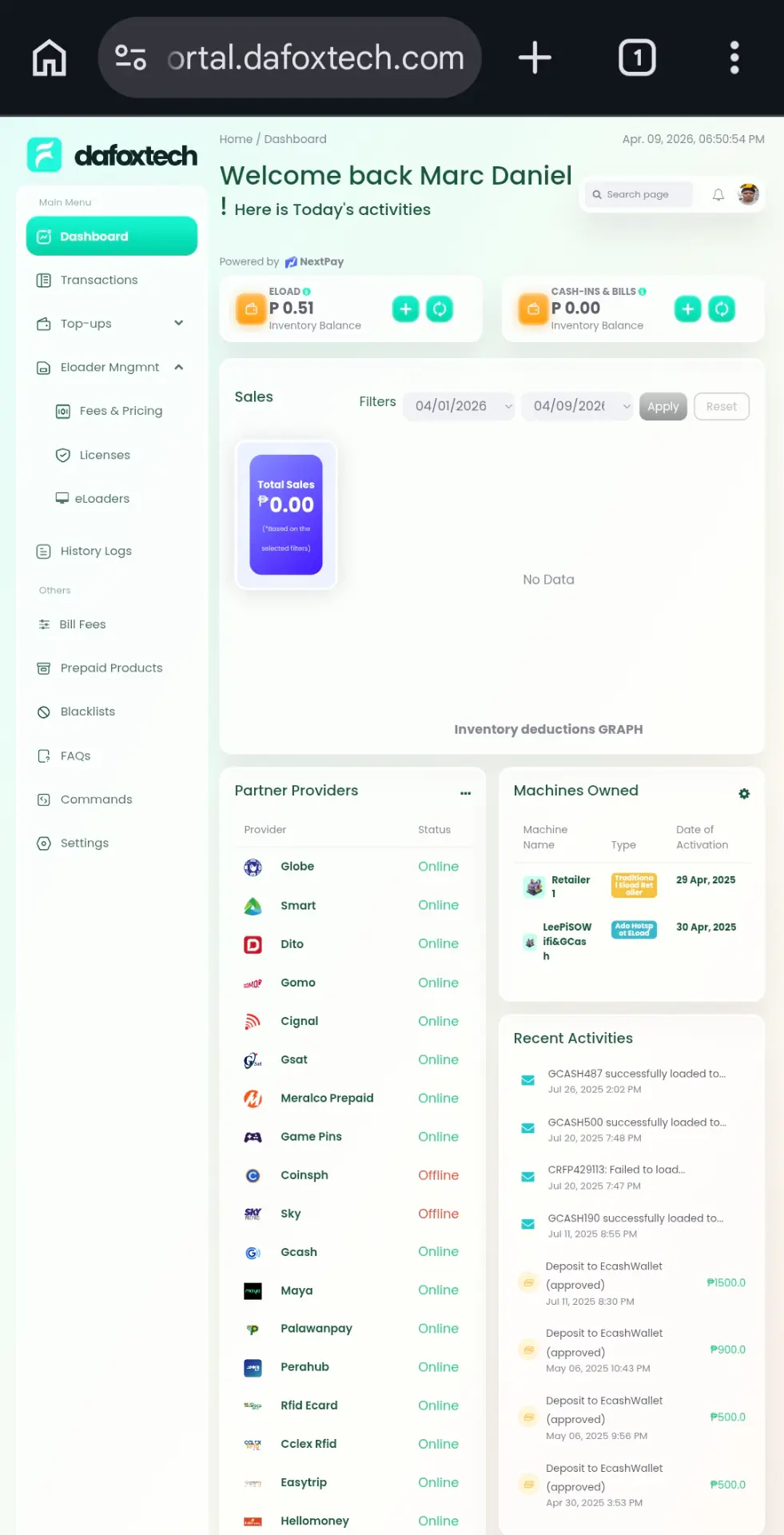
Task: Click the Total Sales card
Action: (286, 515)
